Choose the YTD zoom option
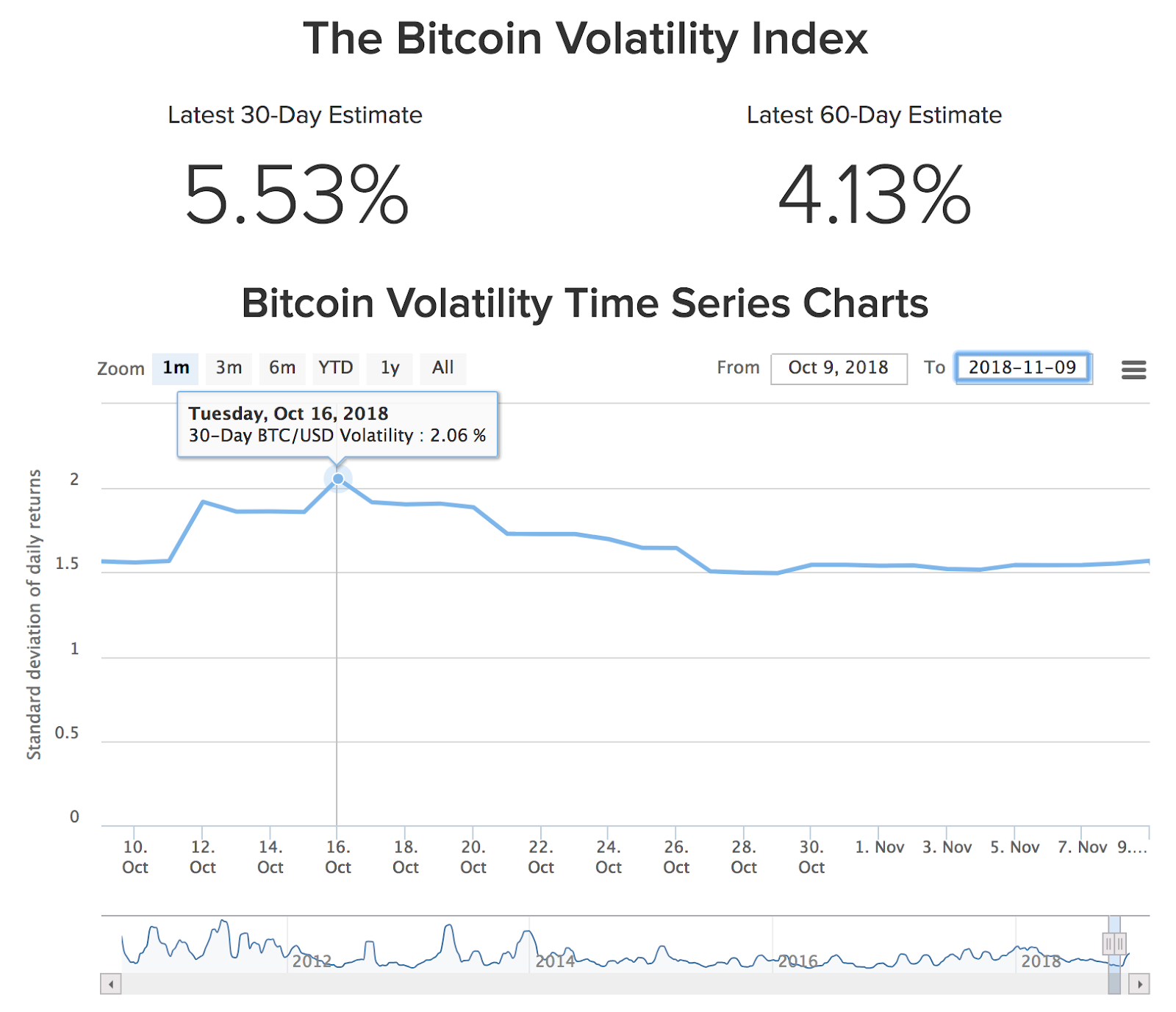This screenshot has width=1176, height=1012. (x=336, y=368)
